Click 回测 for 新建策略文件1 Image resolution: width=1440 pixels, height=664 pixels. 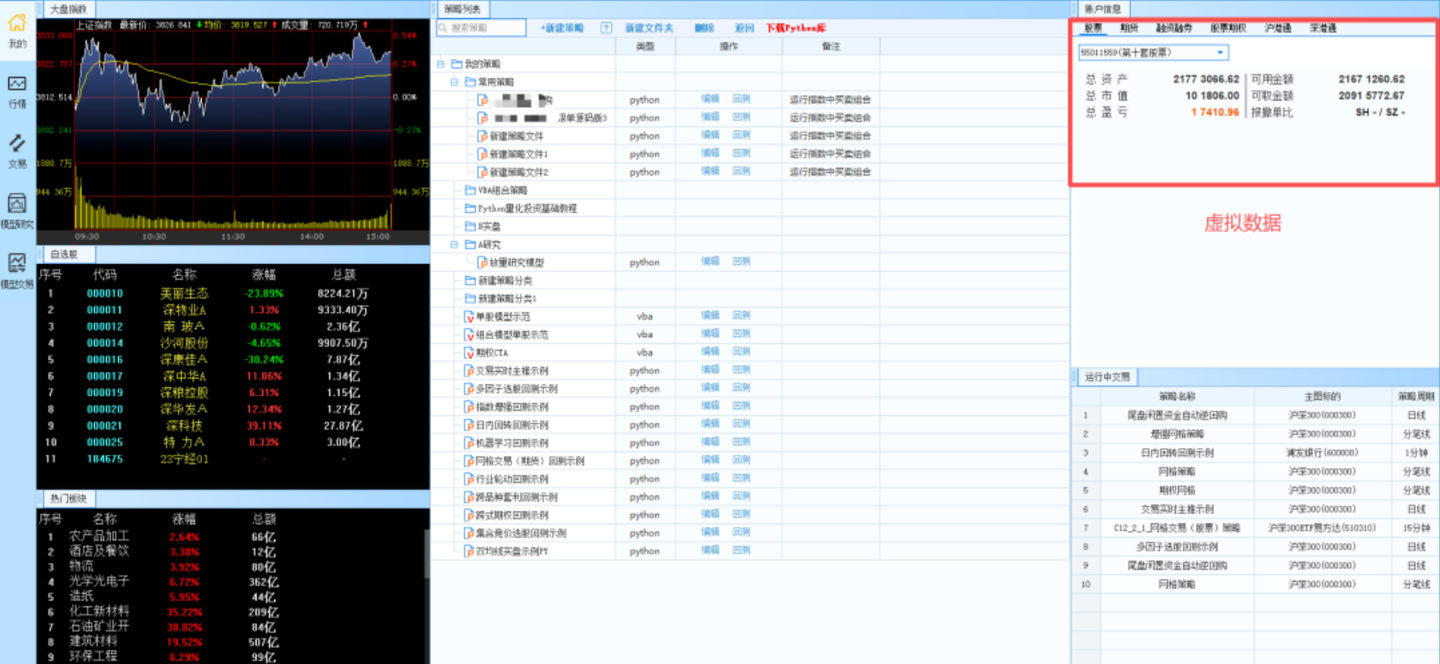[741, 154]
